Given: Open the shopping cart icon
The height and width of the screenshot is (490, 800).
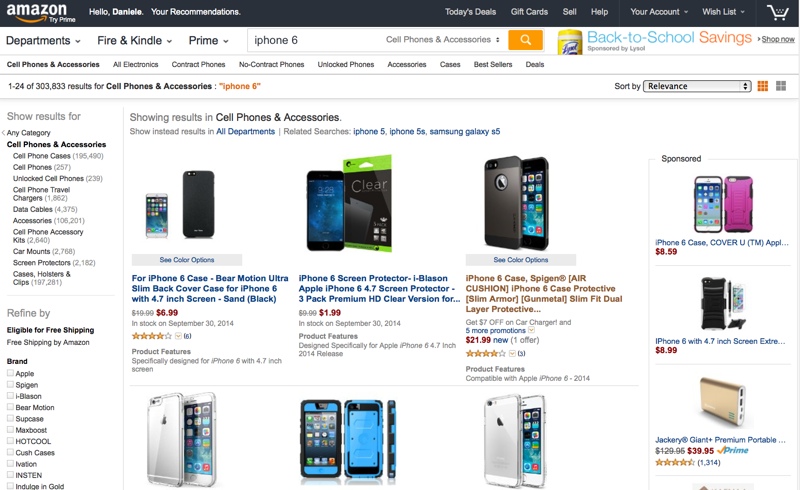Looking at the screenshot, I should click(x=777, y=12).
